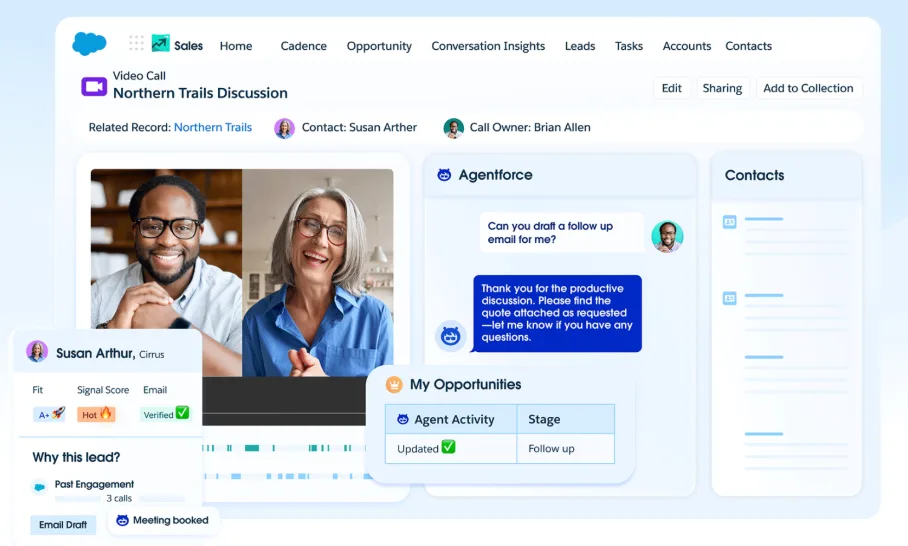Click the A+ rocket fit badge
Image resolution: width=908 pixels, height=546 pixels.
(x=50, y=414)
